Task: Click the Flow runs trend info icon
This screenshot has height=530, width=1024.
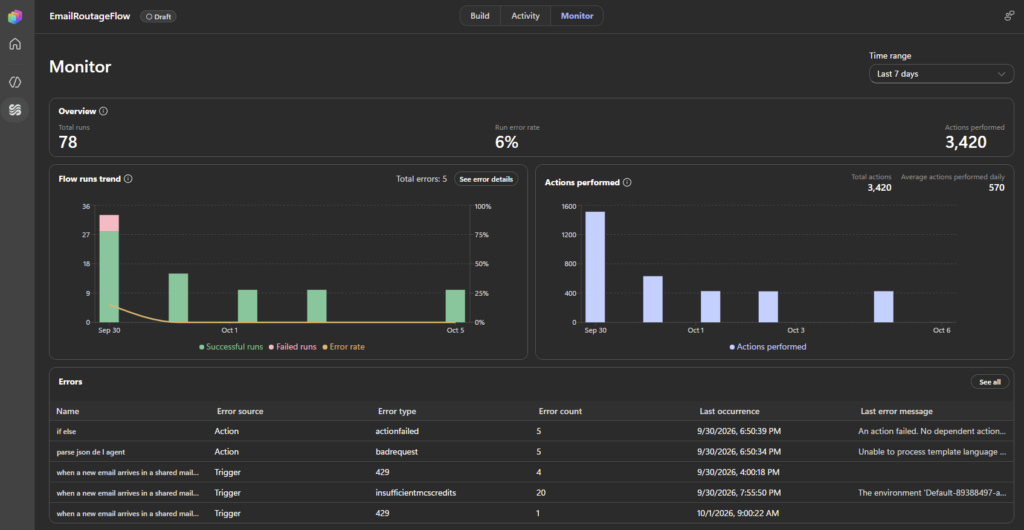Action: coord(128,179)
